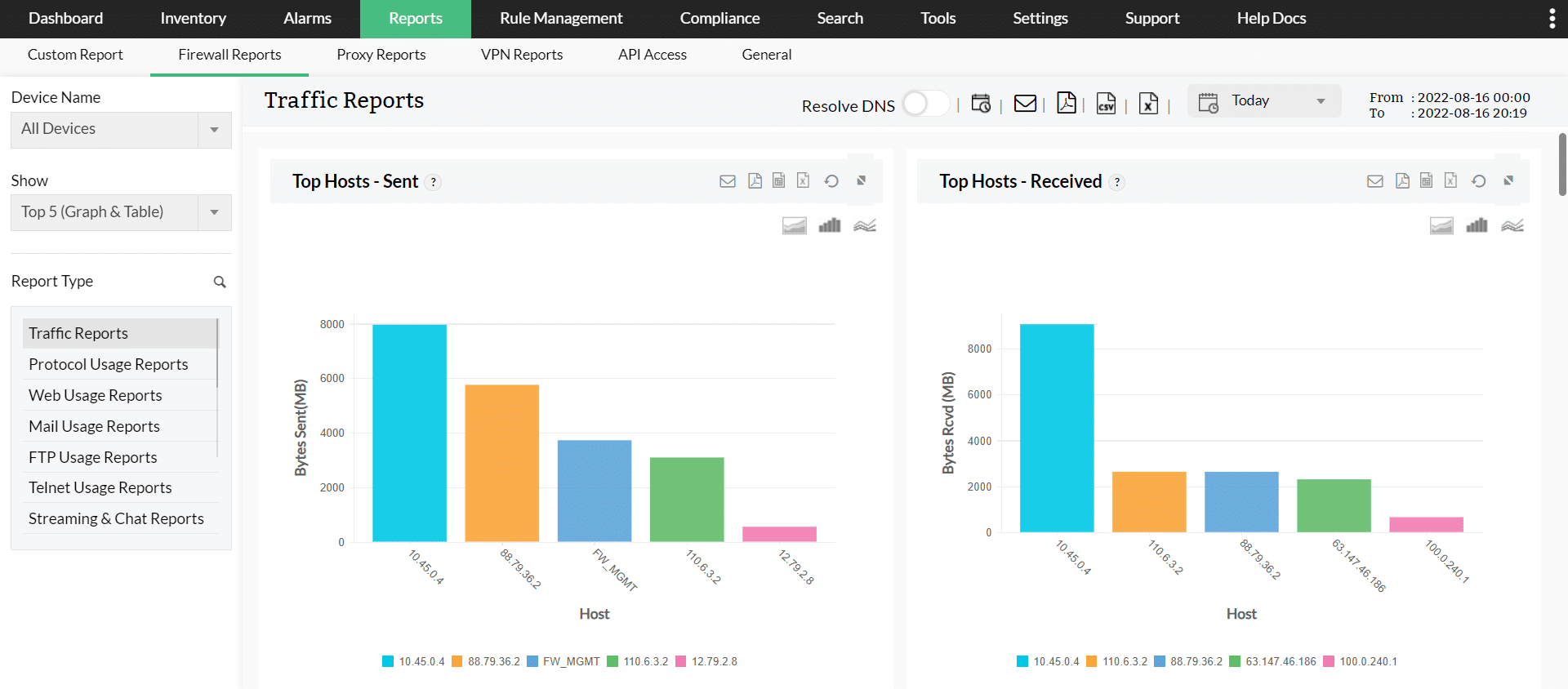Toggle 10.45.0.4 legend in Sent chart
Viewport: 1568px width, 689px height.
(413, 661)
